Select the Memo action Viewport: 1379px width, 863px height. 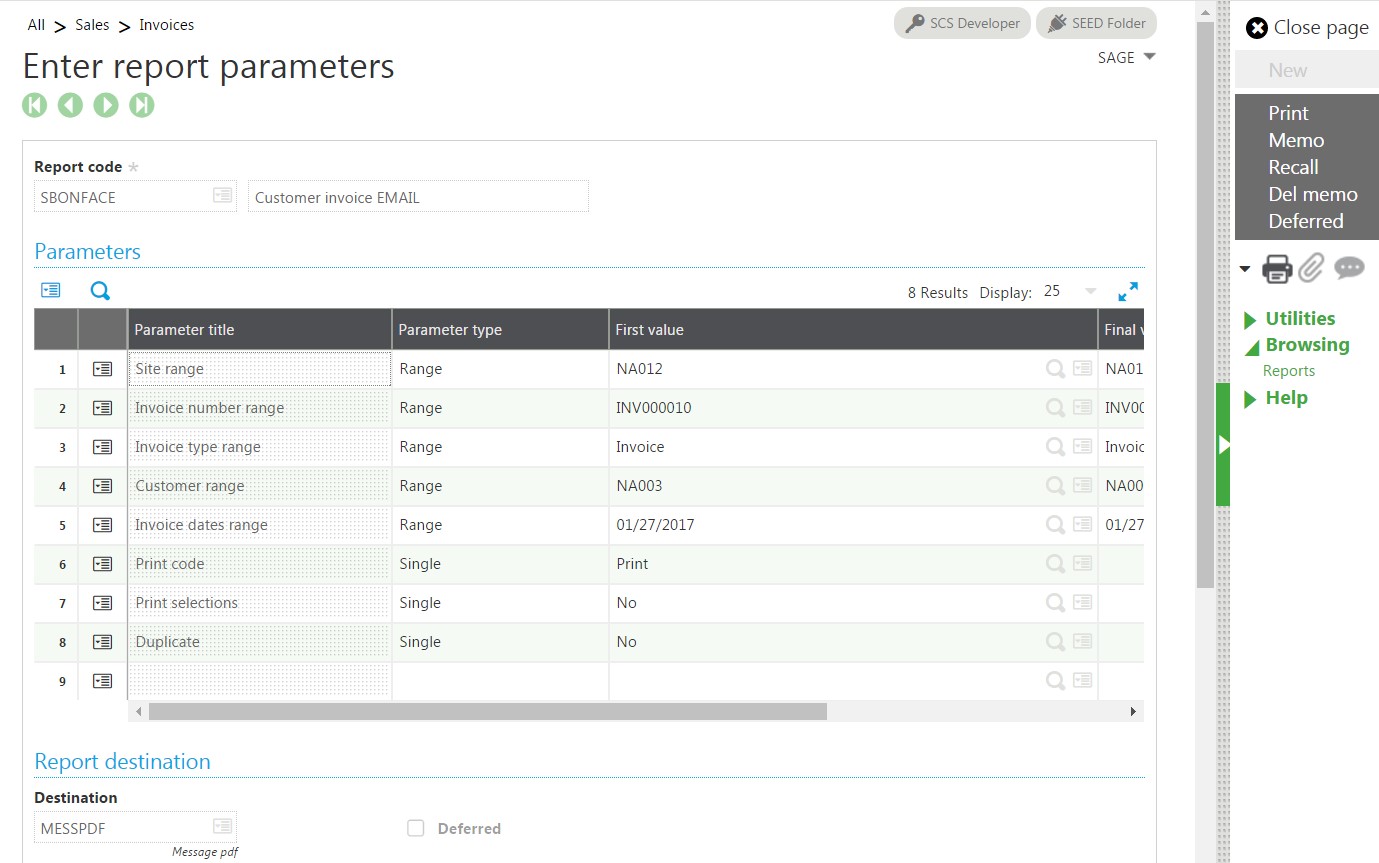coord(1295,140)
